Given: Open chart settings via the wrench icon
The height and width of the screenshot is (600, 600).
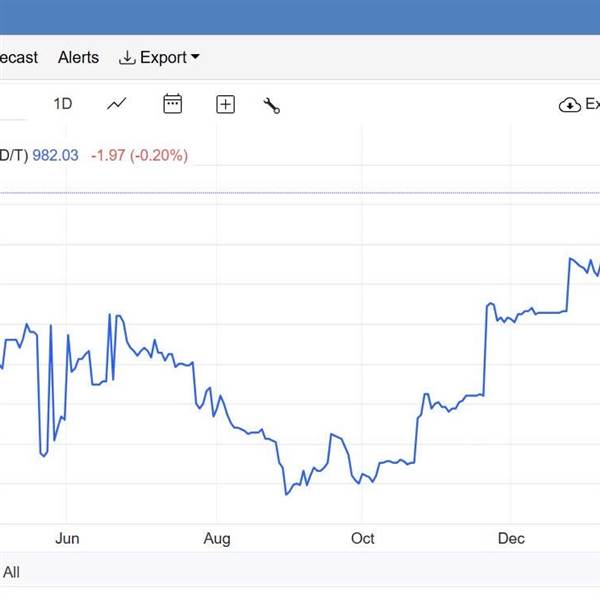Looking at the screenshot, I should click(x=271, y=105).
